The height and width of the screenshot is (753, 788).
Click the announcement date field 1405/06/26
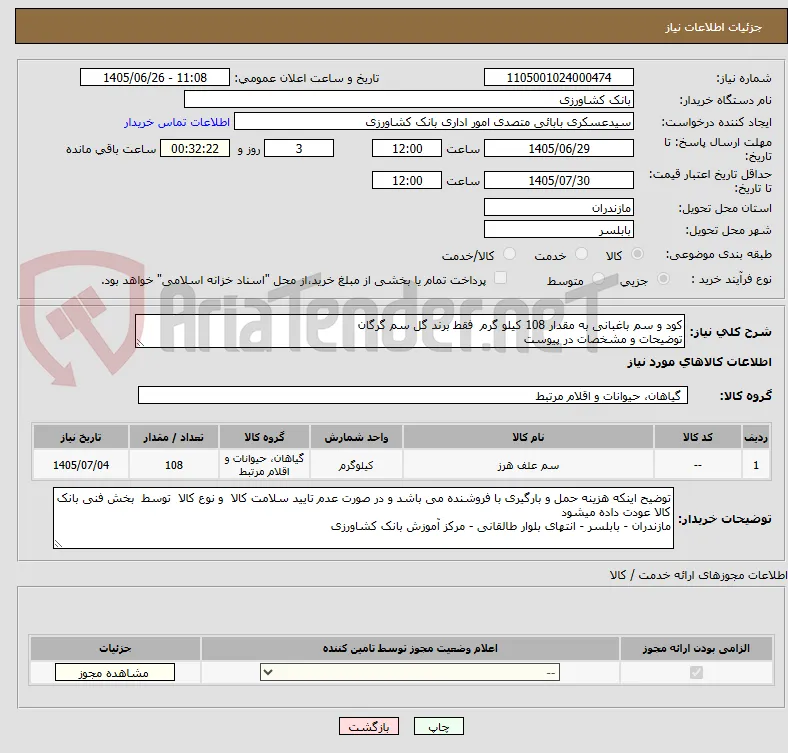[x=155, y=78]
